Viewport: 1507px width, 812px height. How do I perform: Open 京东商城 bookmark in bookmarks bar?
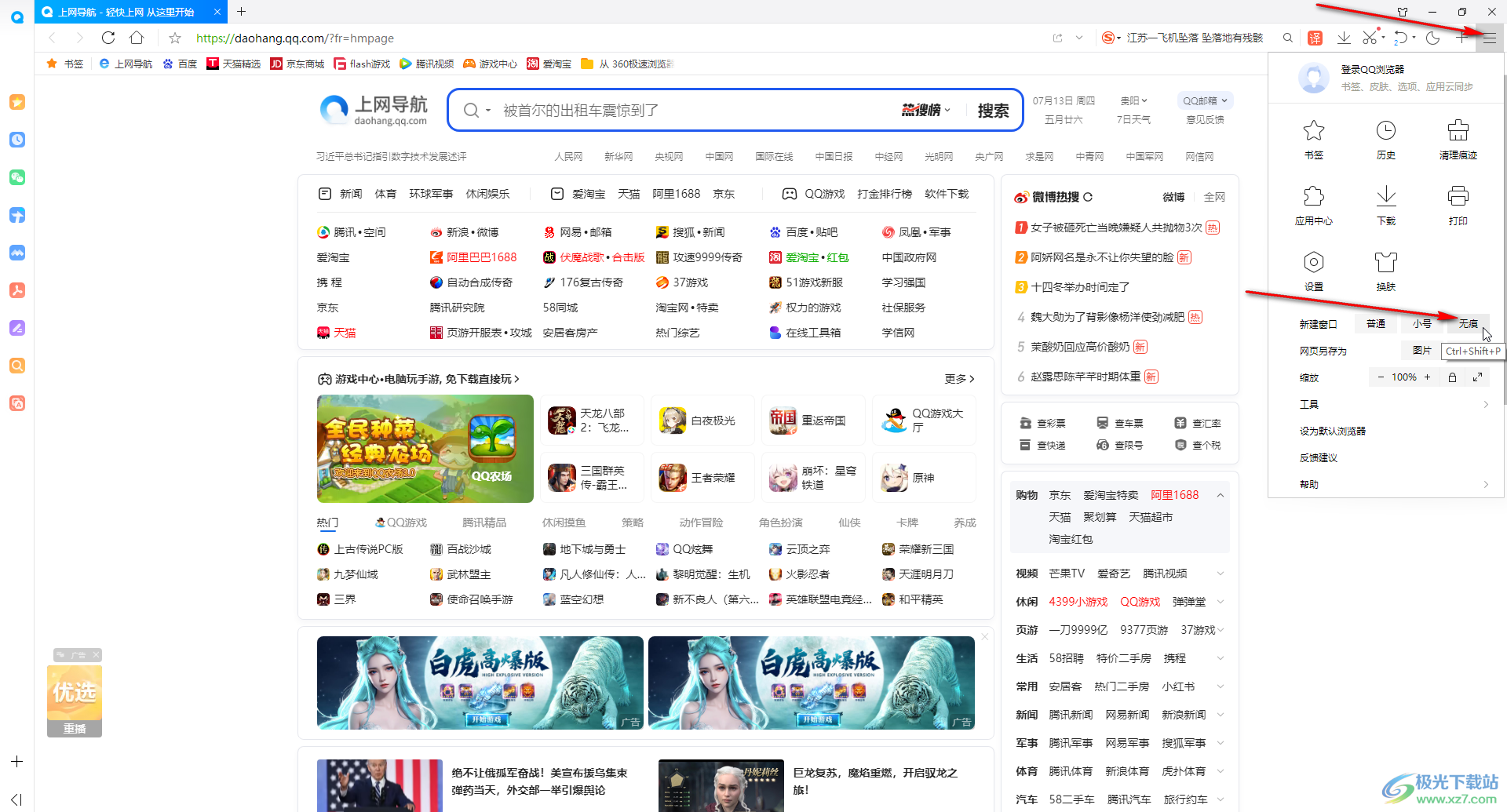pyautogui.click(x=297, y=64)
